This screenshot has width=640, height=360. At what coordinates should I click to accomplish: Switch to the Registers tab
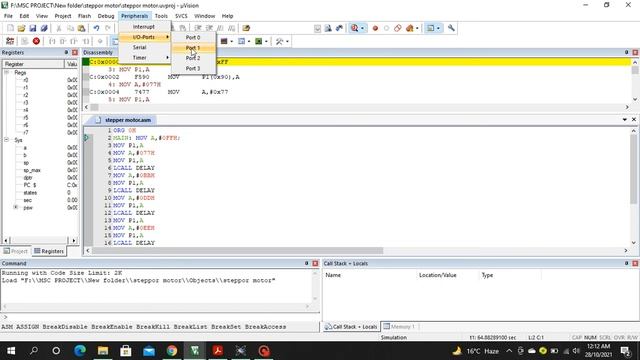49,251
